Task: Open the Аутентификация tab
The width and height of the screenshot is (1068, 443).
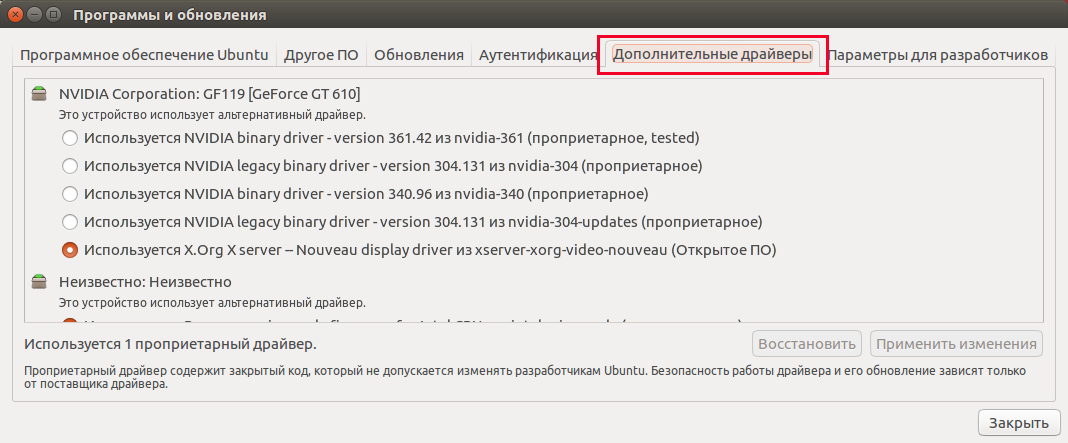Action: tap(538, 55)
